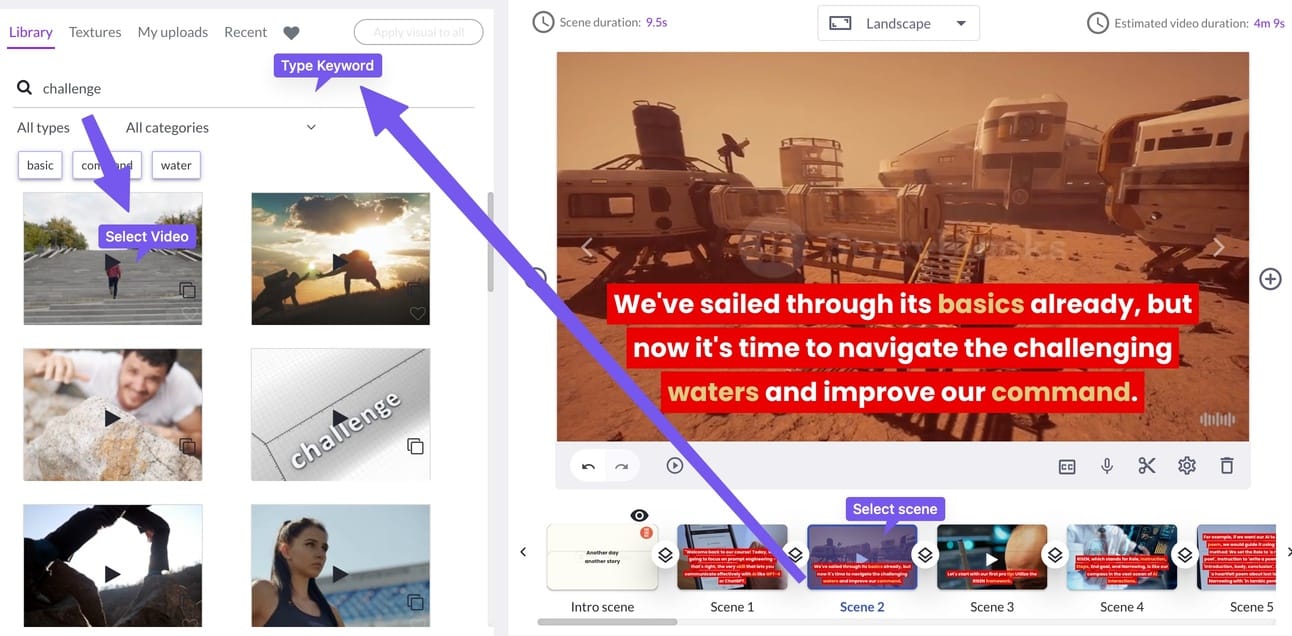Add new scene with plus icon
This screenshot has height=636, width=1292.
(1270, 279)
